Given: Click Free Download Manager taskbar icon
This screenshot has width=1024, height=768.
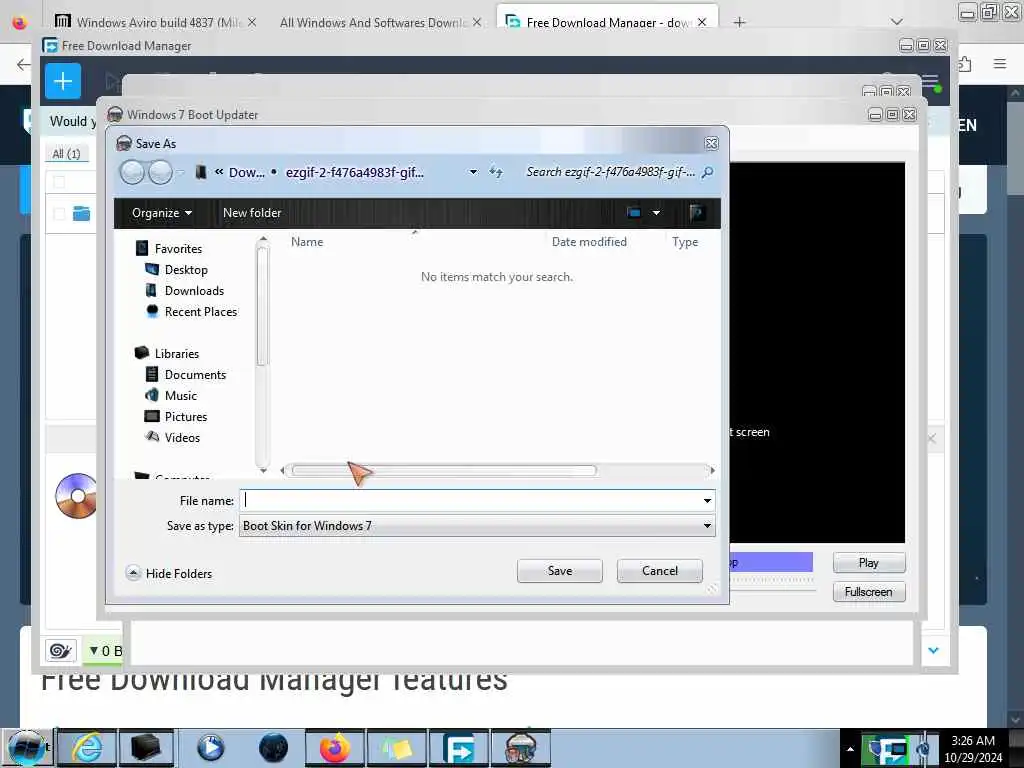Looking at the screenshot, I should [x=458, y=748].
